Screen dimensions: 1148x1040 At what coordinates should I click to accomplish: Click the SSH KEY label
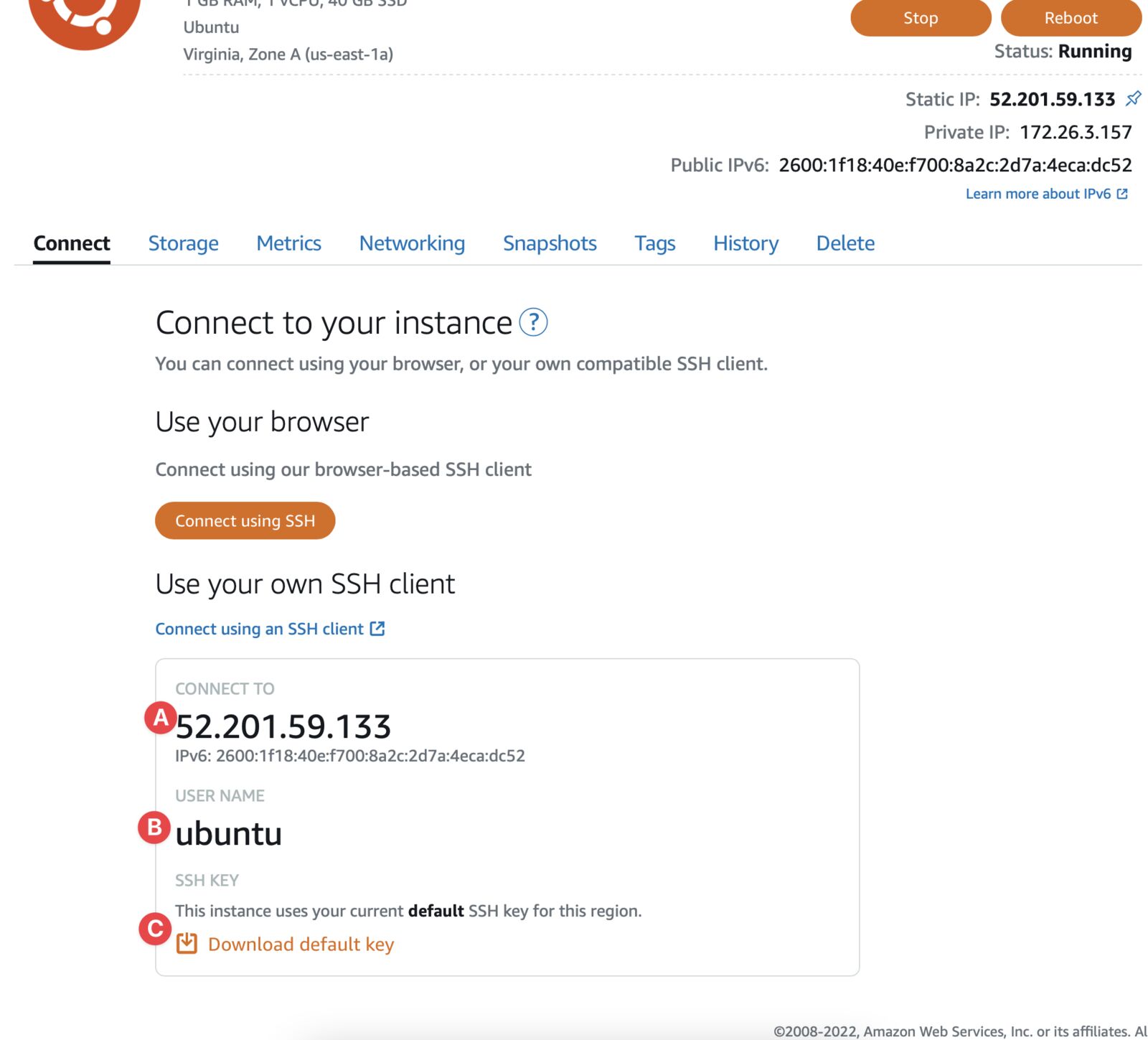pyautogui.click(x=207, y=880)
